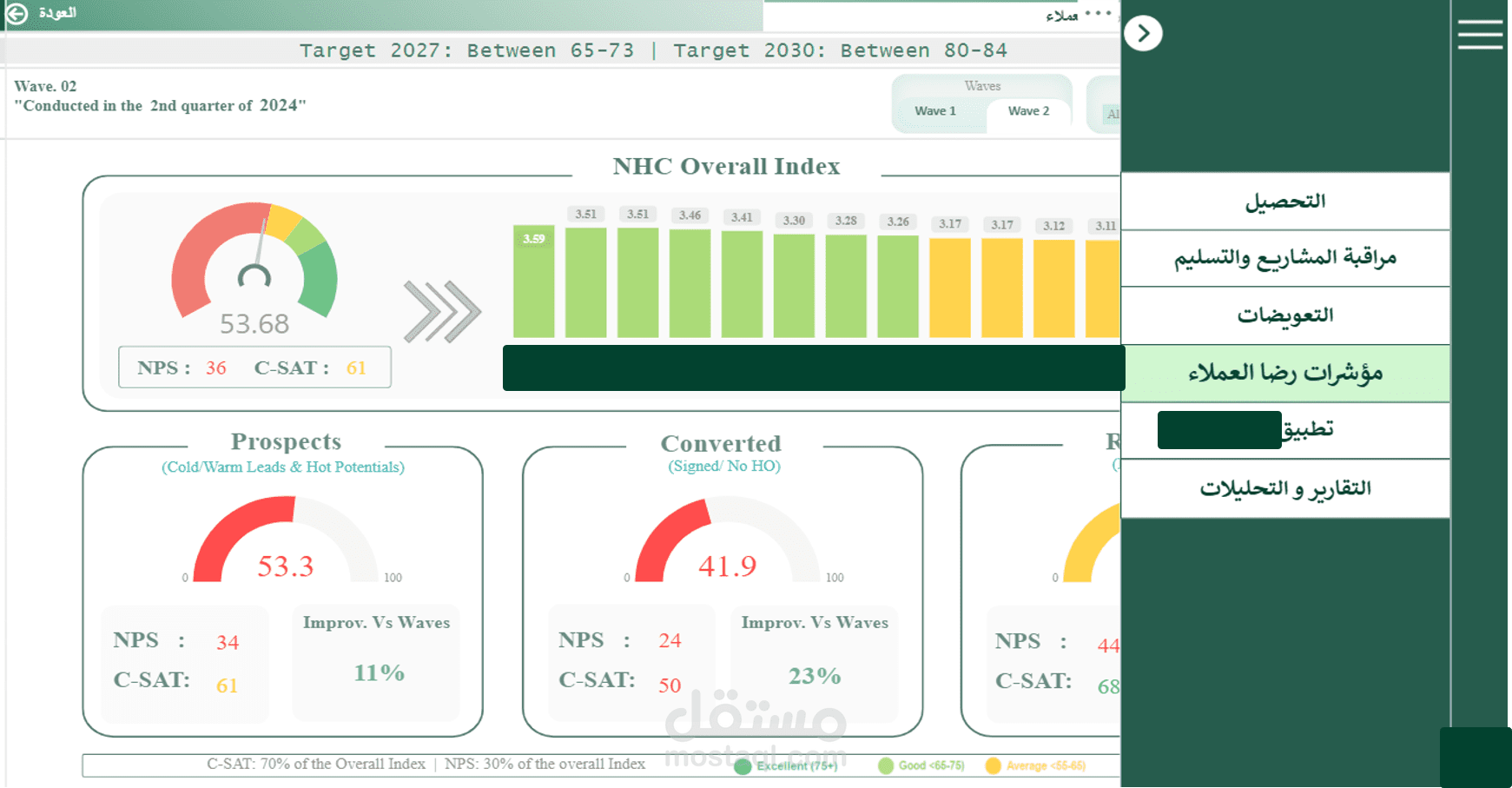Click the NHC Overall Index heading
1512x788 pixels.
726,166
